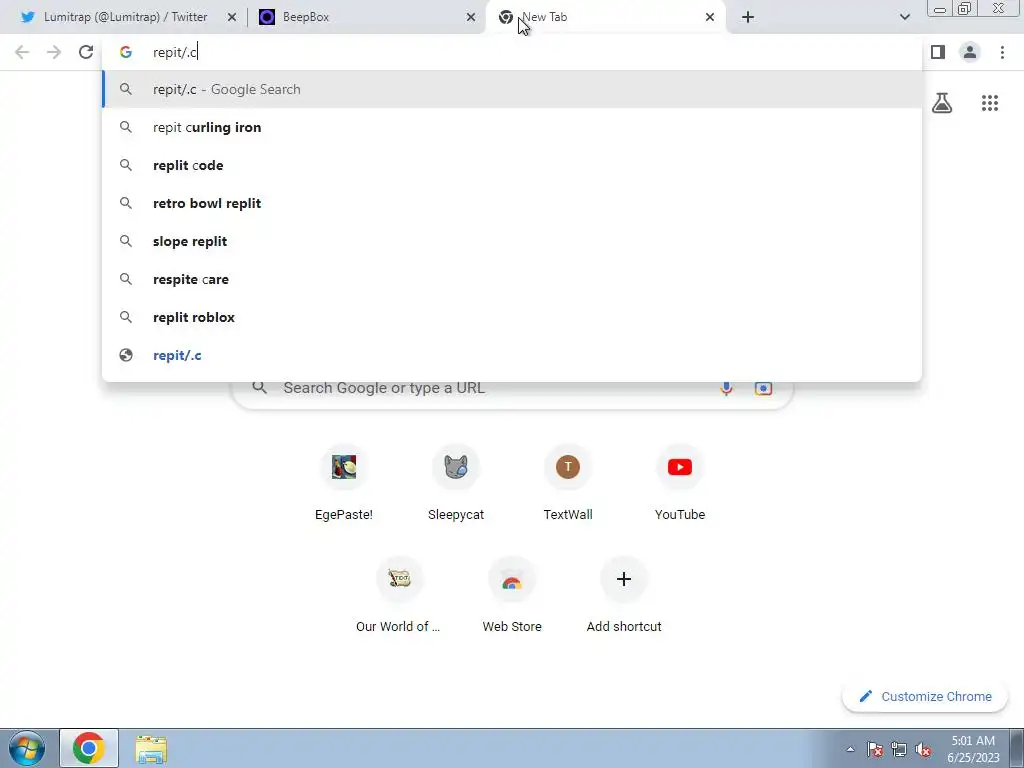The width and height of the screenshot is (1024, 768).
Task: Open Action Center flag icon
Action: pyautogui.click(x=875, y=749)
